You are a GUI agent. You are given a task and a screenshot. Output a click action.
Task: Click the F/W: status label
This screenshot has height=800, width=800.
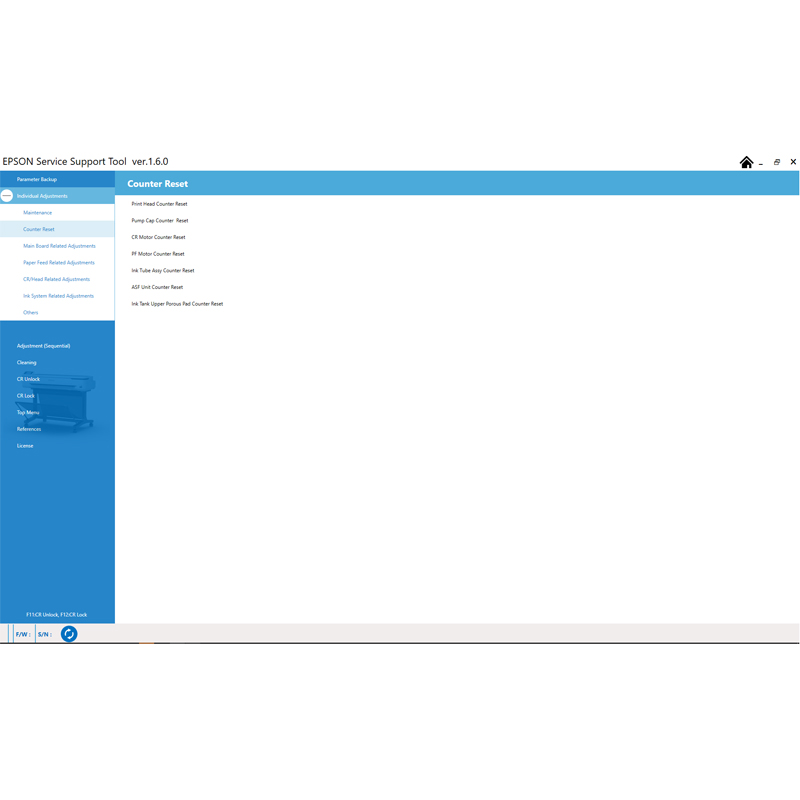point(23,634)
